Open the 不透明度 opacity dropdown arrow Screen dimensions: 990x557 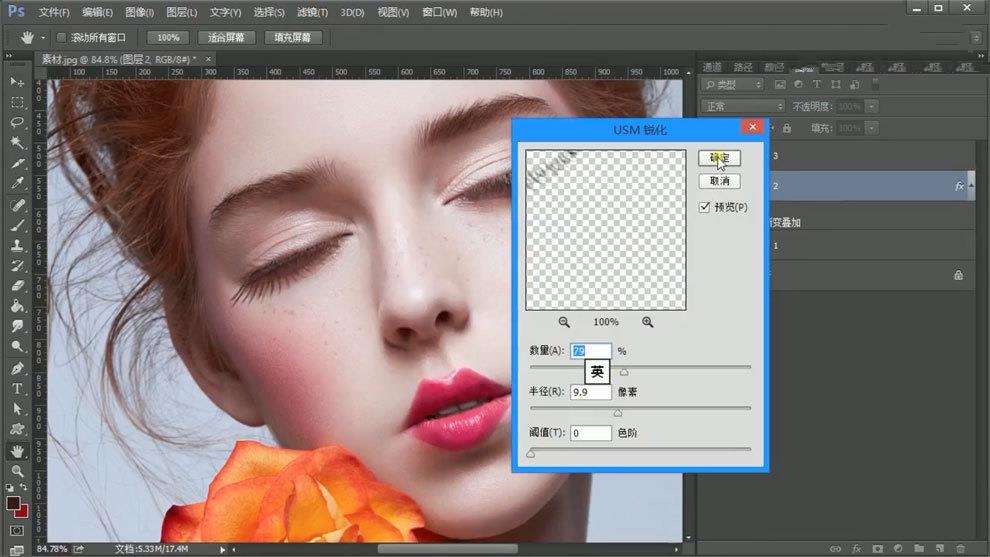(x=872, y=106)
